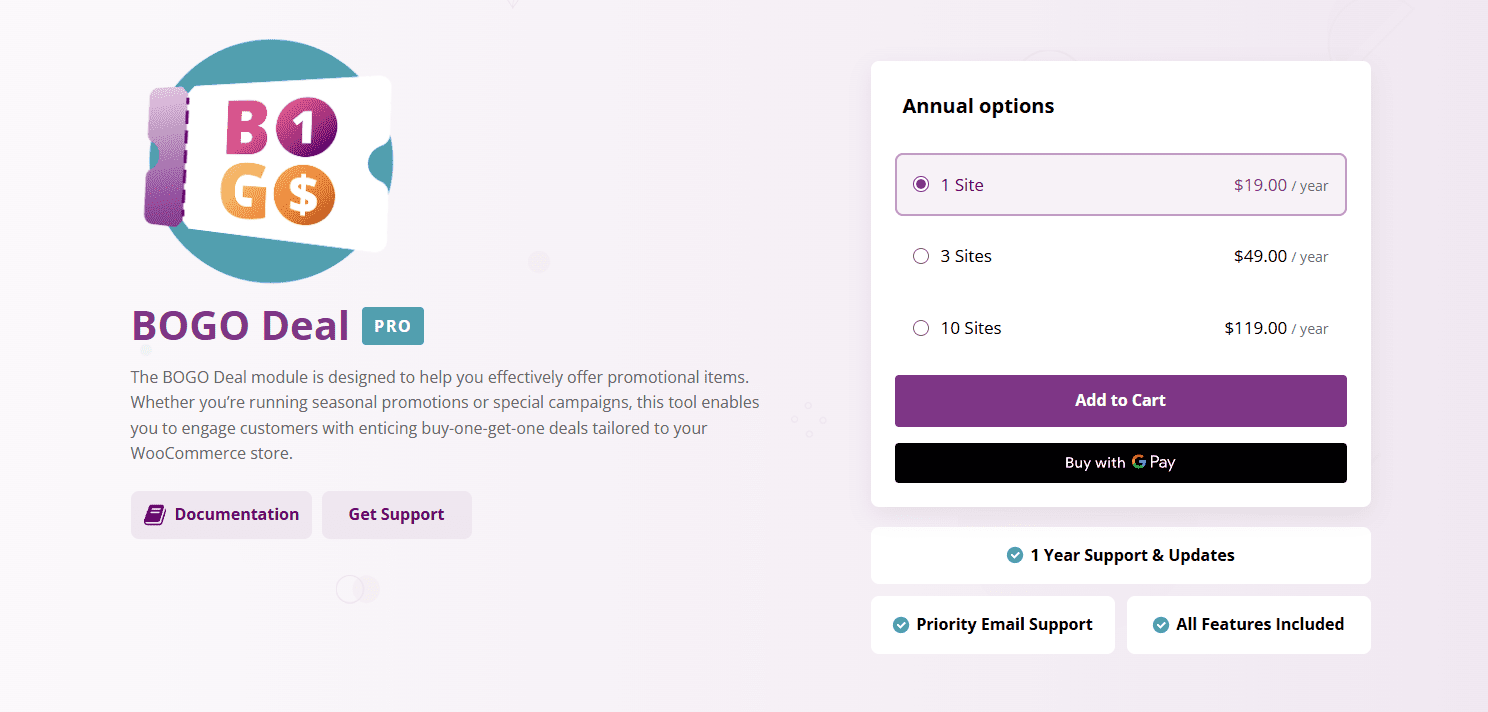Click the $119.00 / year price
This screenshot has width=1488, height=712.
(x=1275, y=329)
